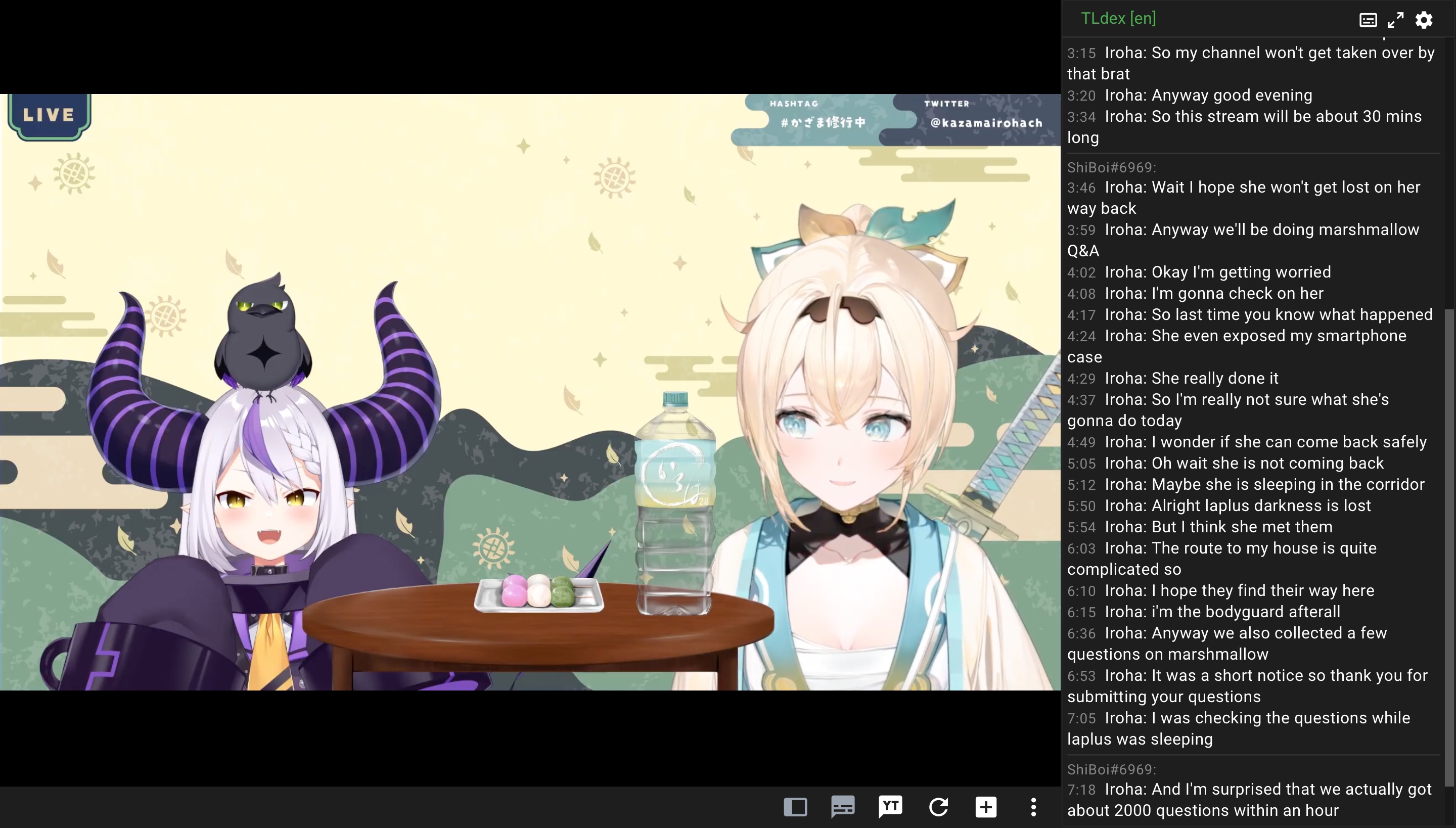
Task: Jump to the 7:18 timestamp message
Action: pyautogui.click(x=1081, y=790)
